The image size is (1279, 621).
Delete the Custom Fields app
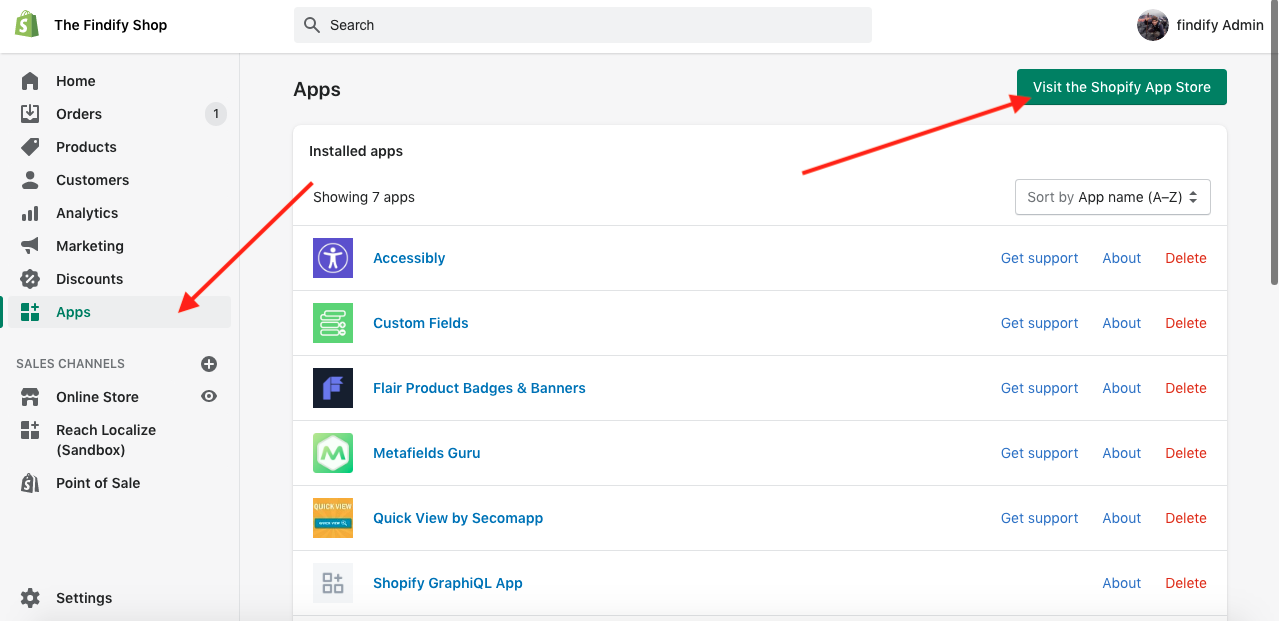click(1186, 323)
